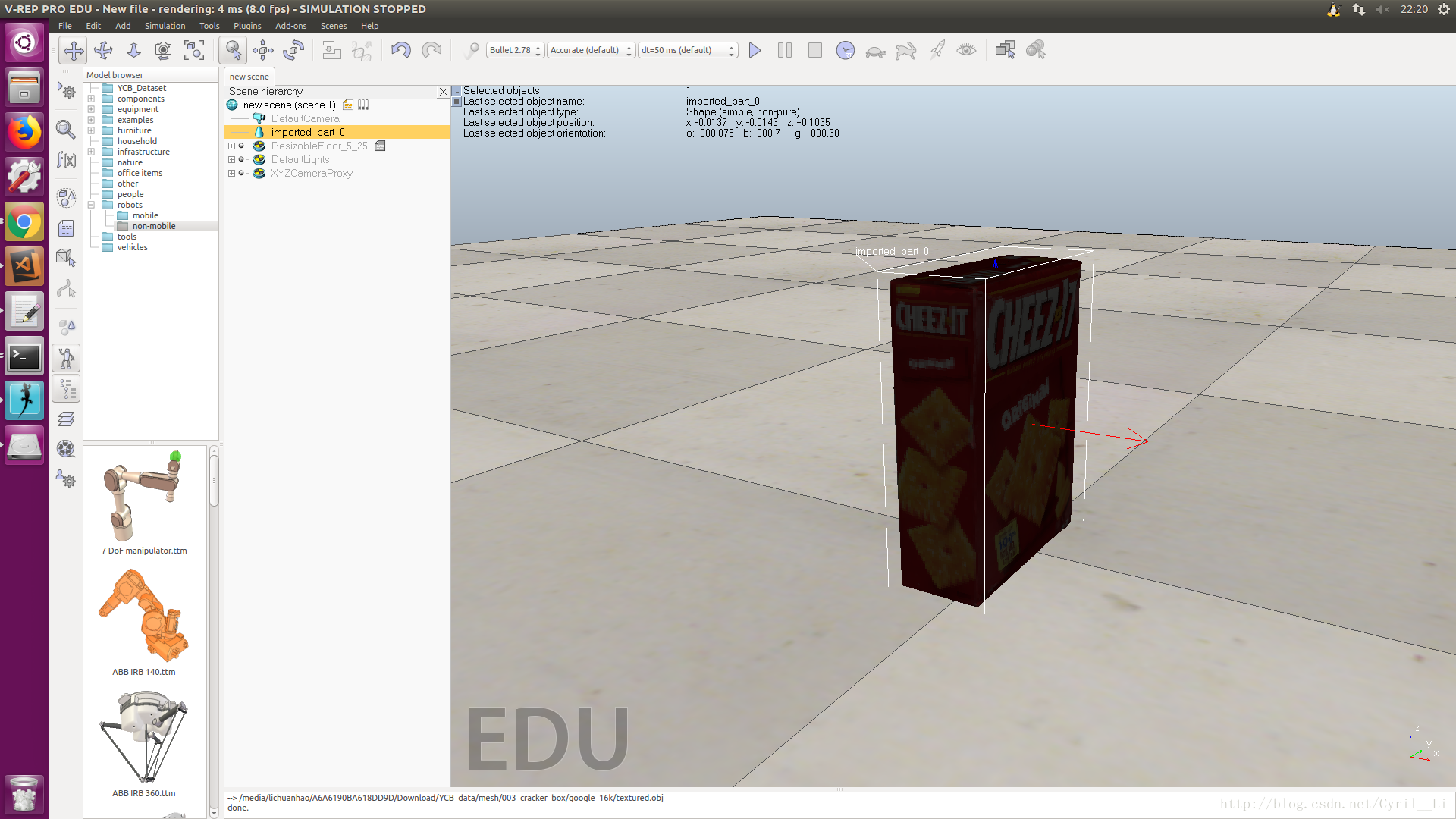Open the scripts dialog icon
This screenshot has height=819, width=1456.
click(66, 228)
